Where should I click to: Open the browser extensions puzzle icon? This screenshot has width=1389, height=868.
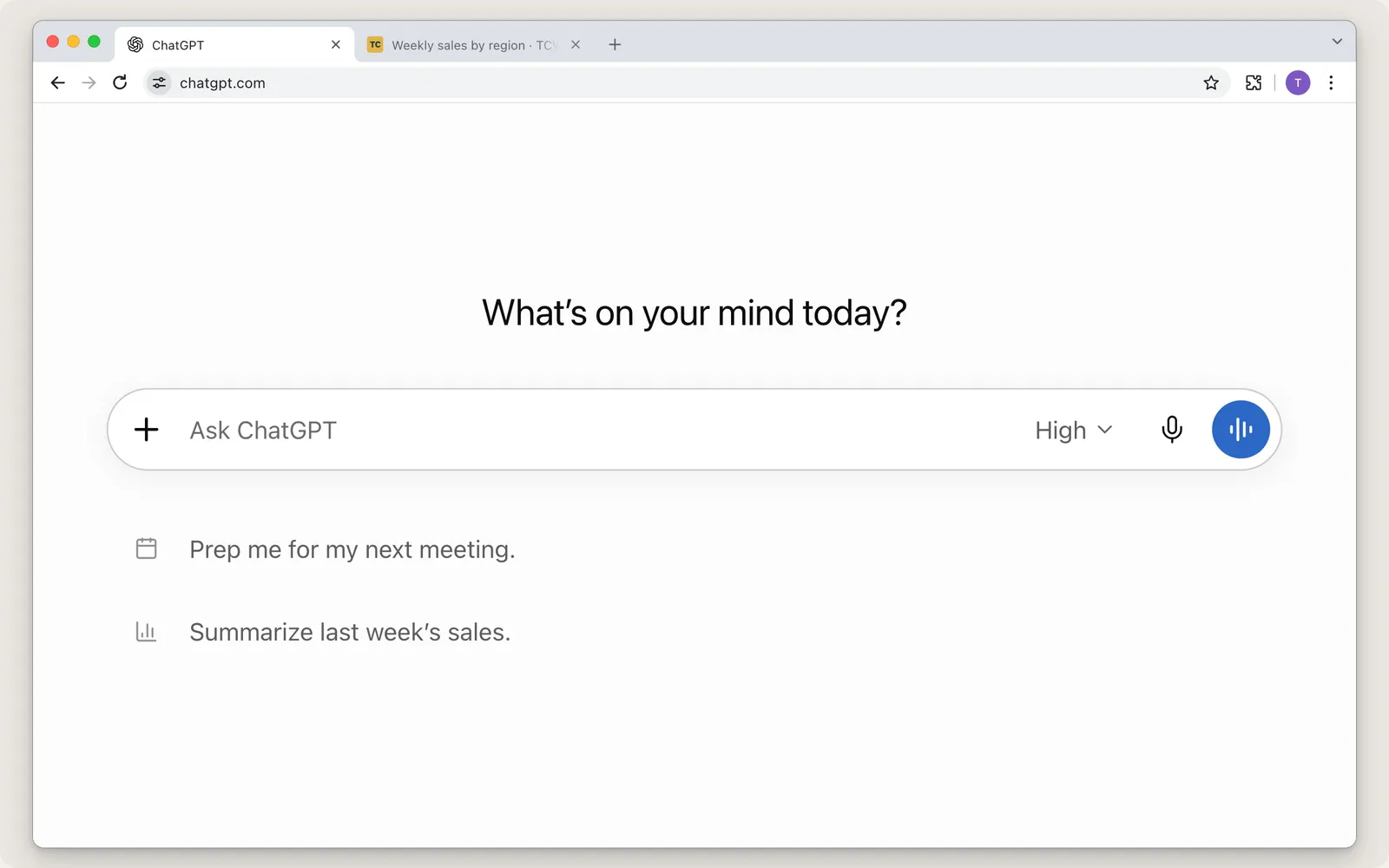(x=1254, y=83)
